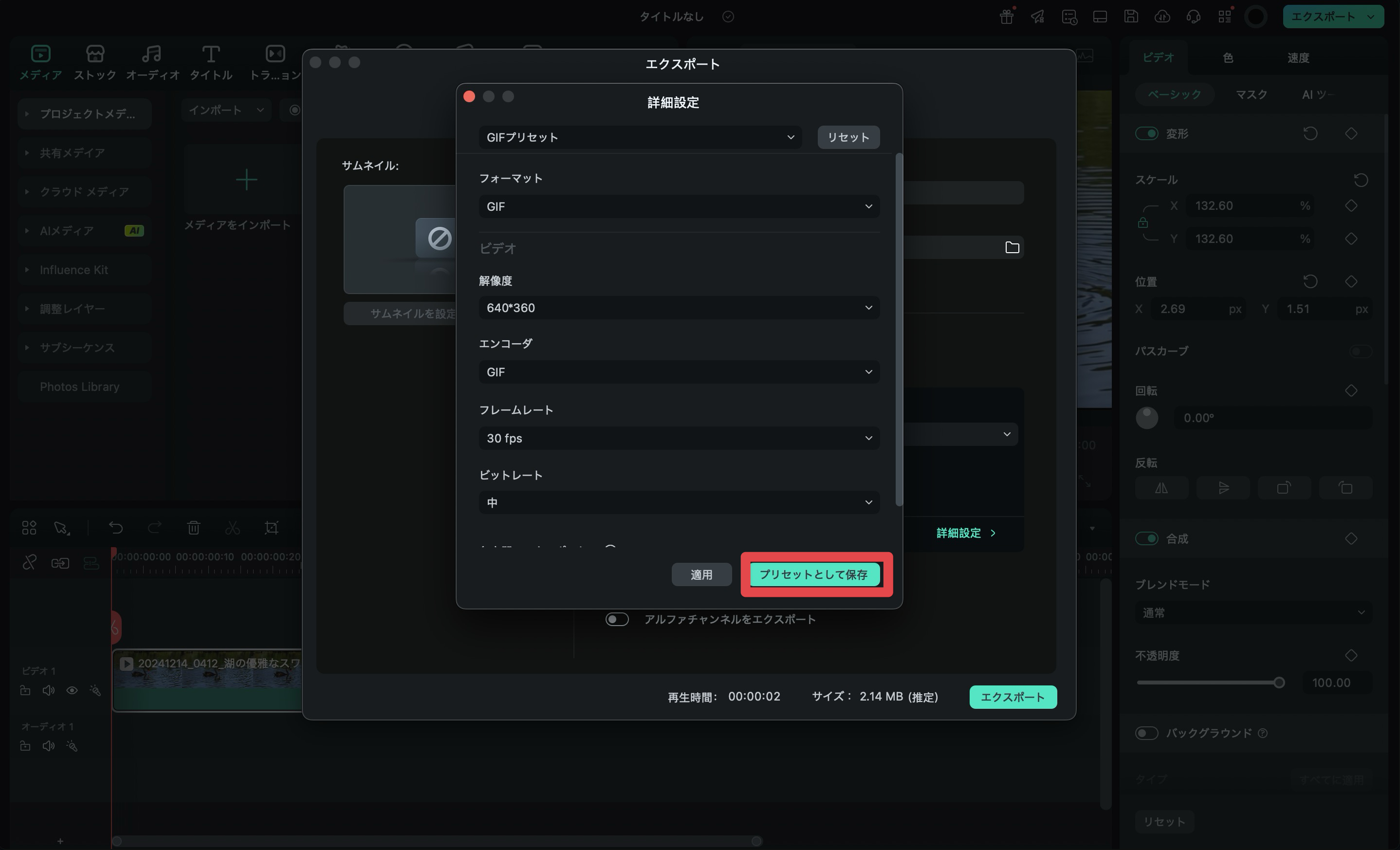The width and height of the screenshot is (1400, 850).
Task: Open cloud upload icon in top bar
Action: pyautogui.click(x=1162, y=17)
